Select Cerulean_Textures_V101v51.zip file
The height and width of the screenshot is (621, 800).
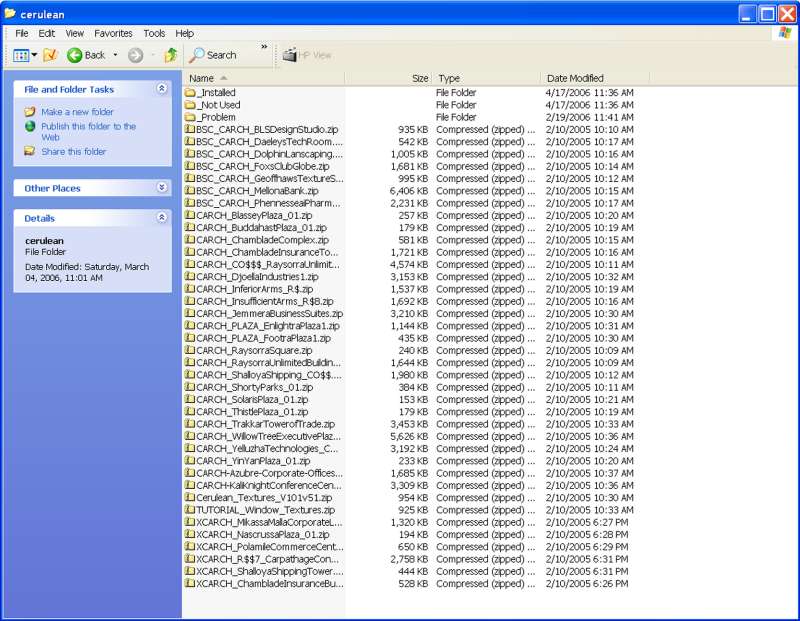[264, 498]
